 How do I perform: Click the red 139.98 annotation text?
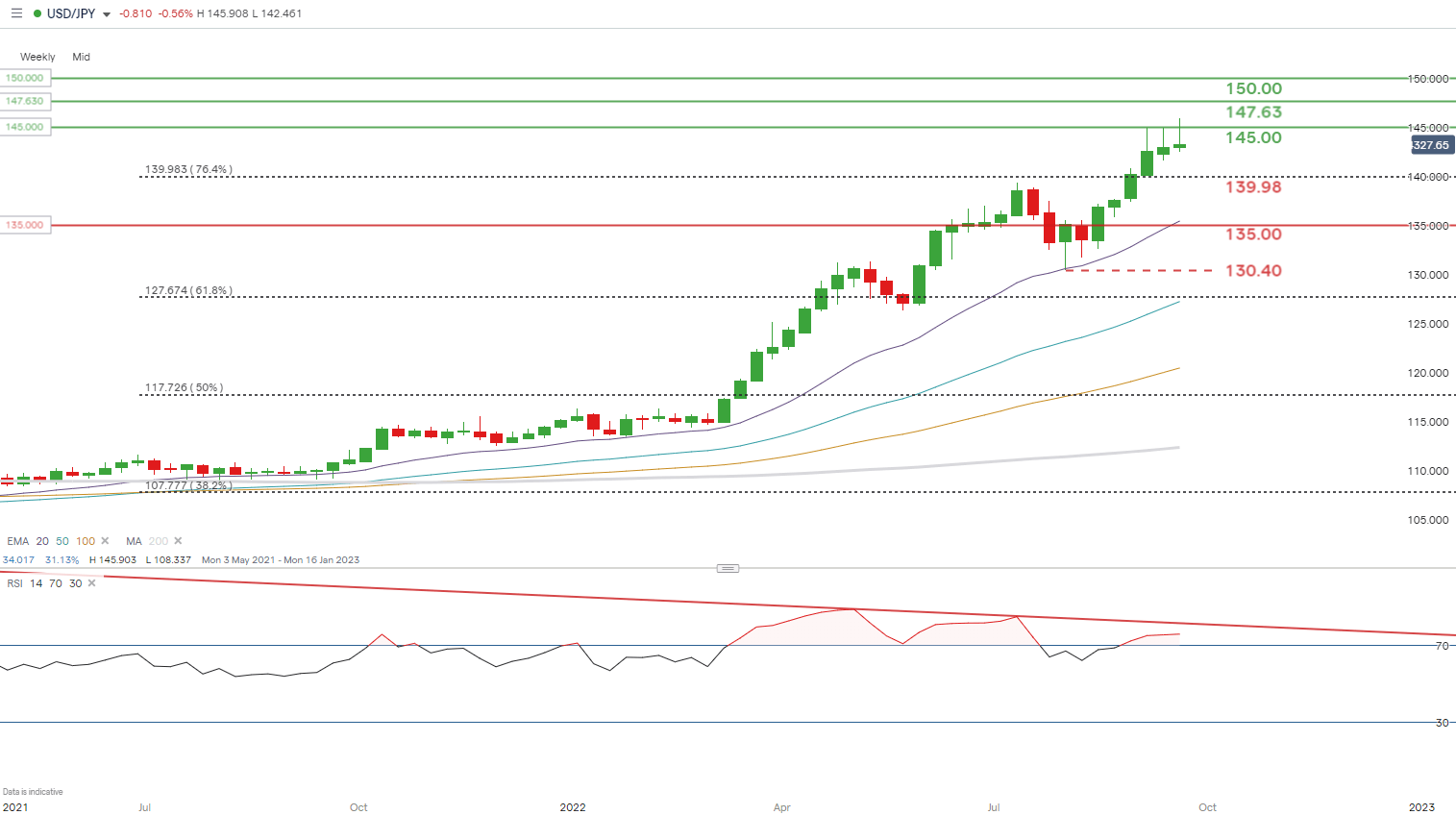click(x=1253, y=186)
